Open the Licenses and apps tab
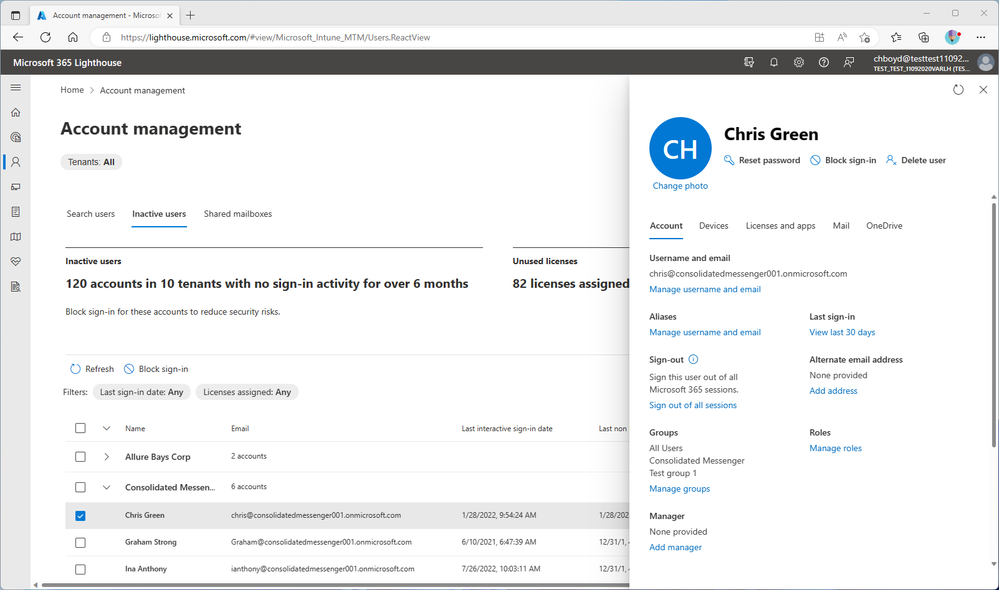The image size is (999, 590). (x=780, y=226)
